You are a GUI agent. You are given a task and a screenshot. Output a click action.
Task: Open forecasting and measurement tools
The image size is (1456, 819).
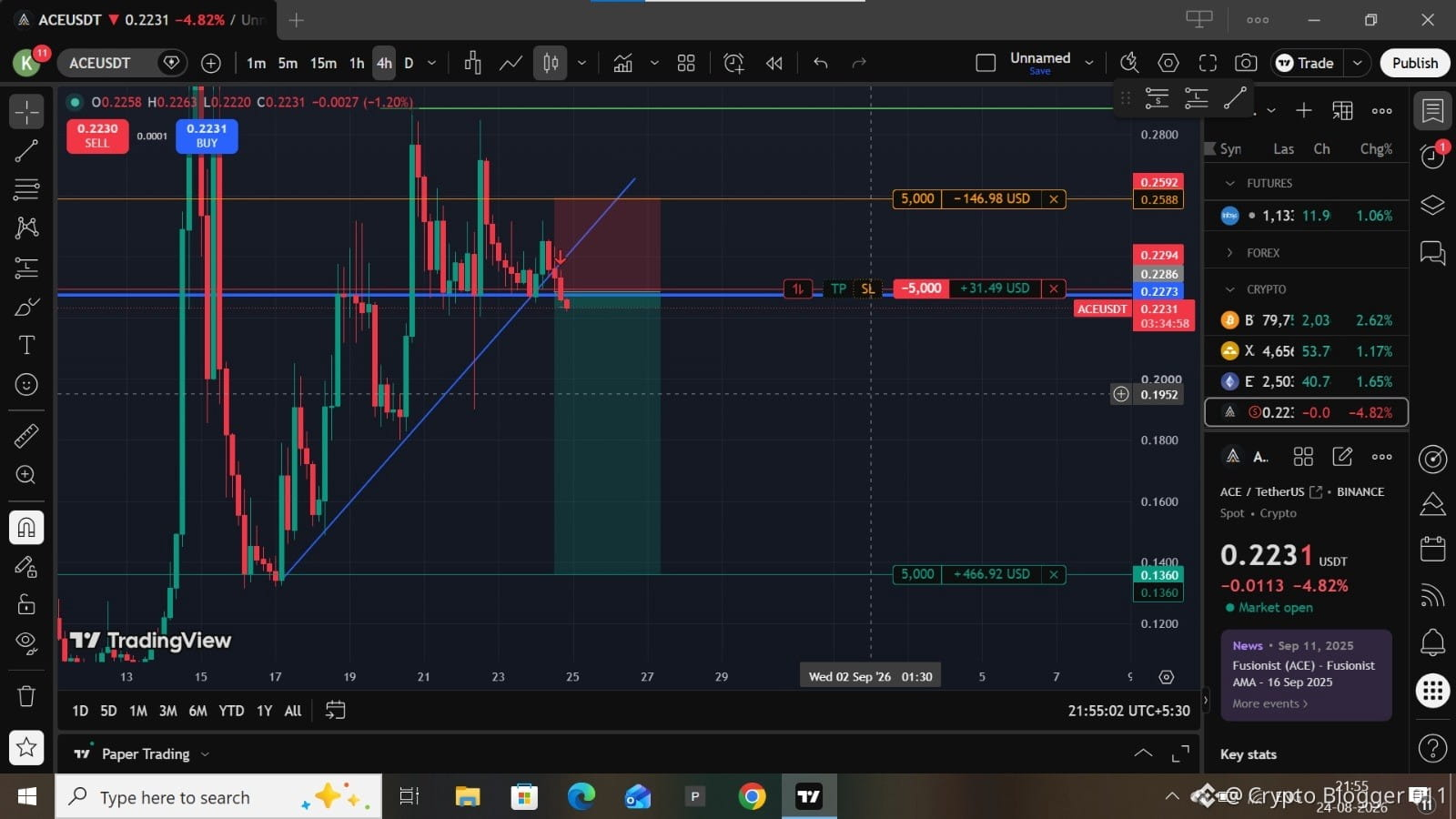[26, 268]
